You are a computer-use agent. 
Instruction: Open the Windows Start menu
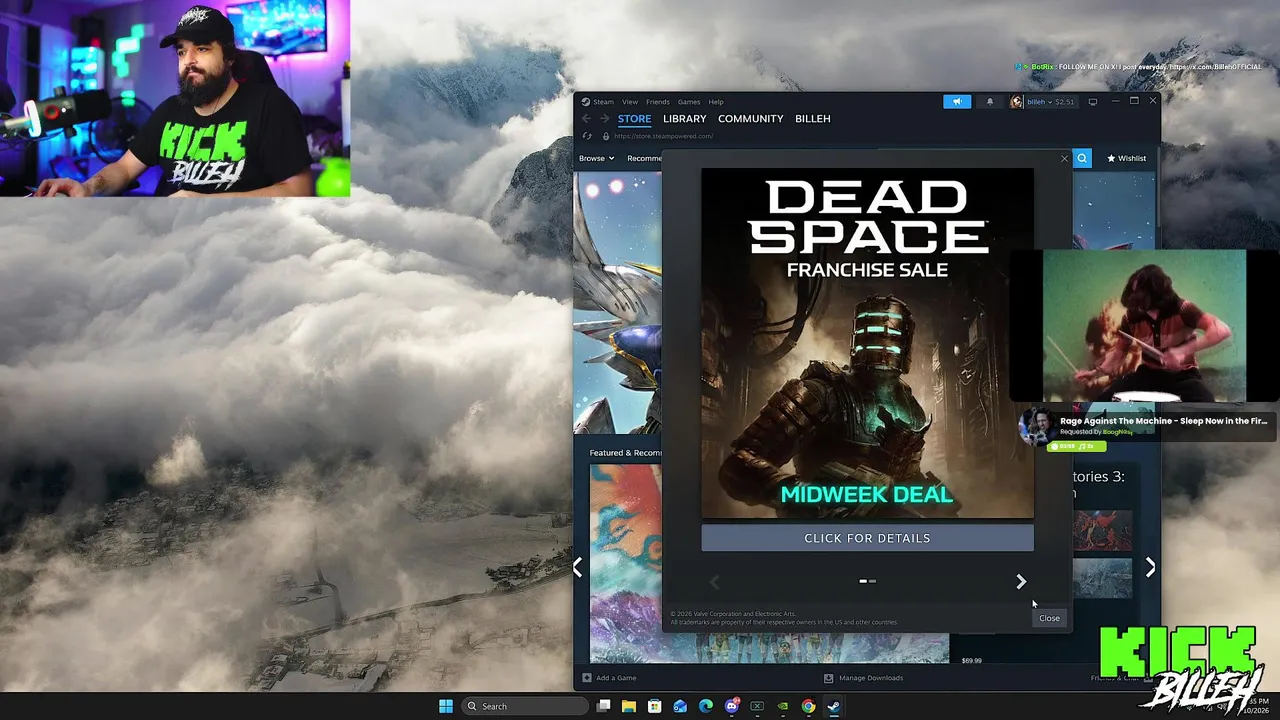click(446, 706)
